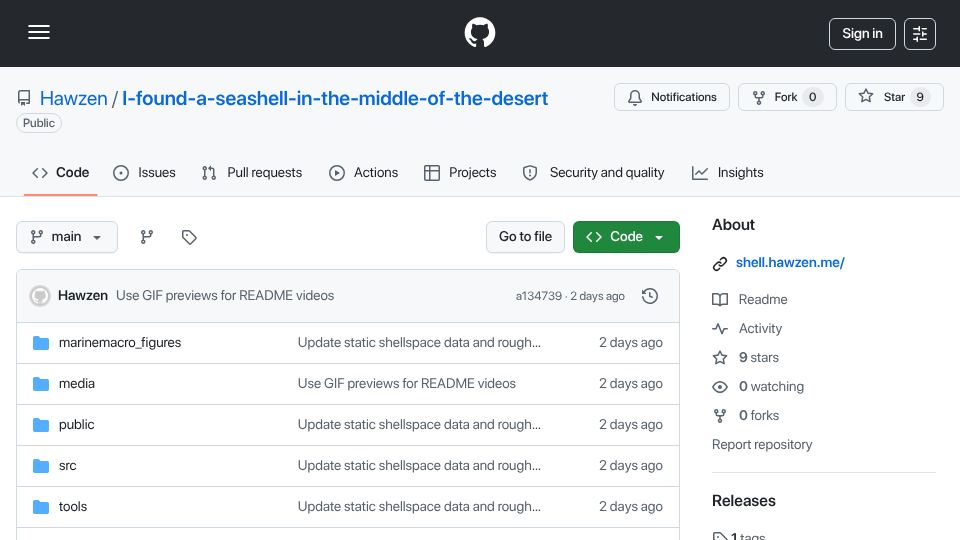Click the folder icon beside marinemacro_figures
Screen dimensions: 960x540
[x=41, y=343]
